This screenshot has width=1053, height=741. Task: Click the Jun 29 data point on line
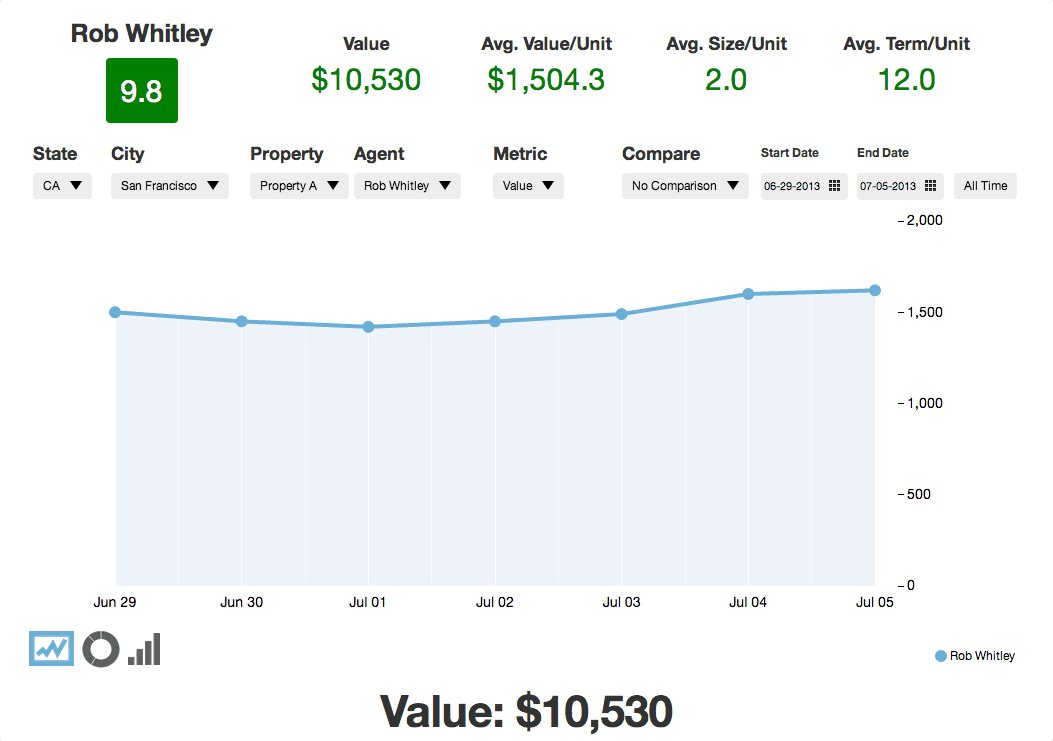click(x=115, y=312)
